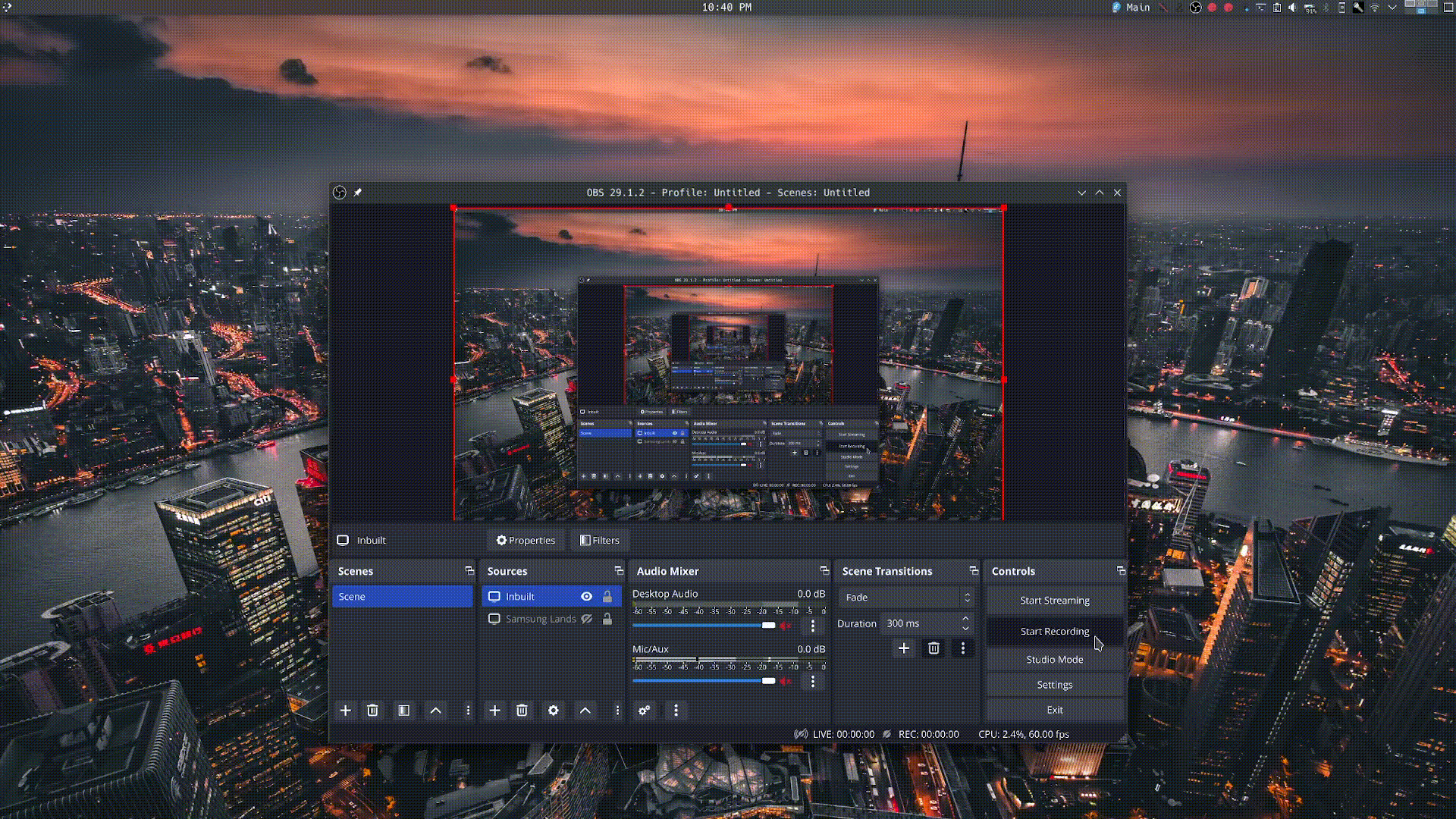The height and width of the screenshot is (819, 1456).
Task: Delete scene transition with trash icon
Action: click(934, 648)
